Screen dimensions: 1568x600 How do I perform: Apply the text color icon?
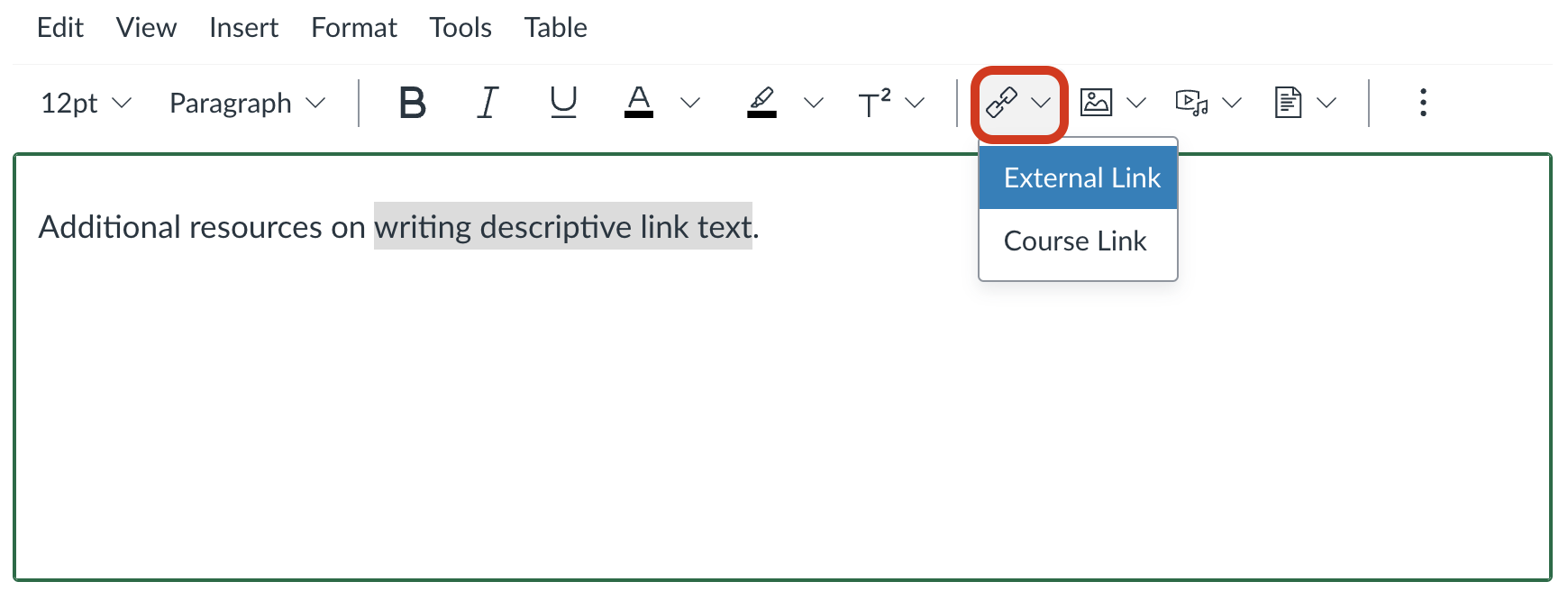click(x=639, y=103)
